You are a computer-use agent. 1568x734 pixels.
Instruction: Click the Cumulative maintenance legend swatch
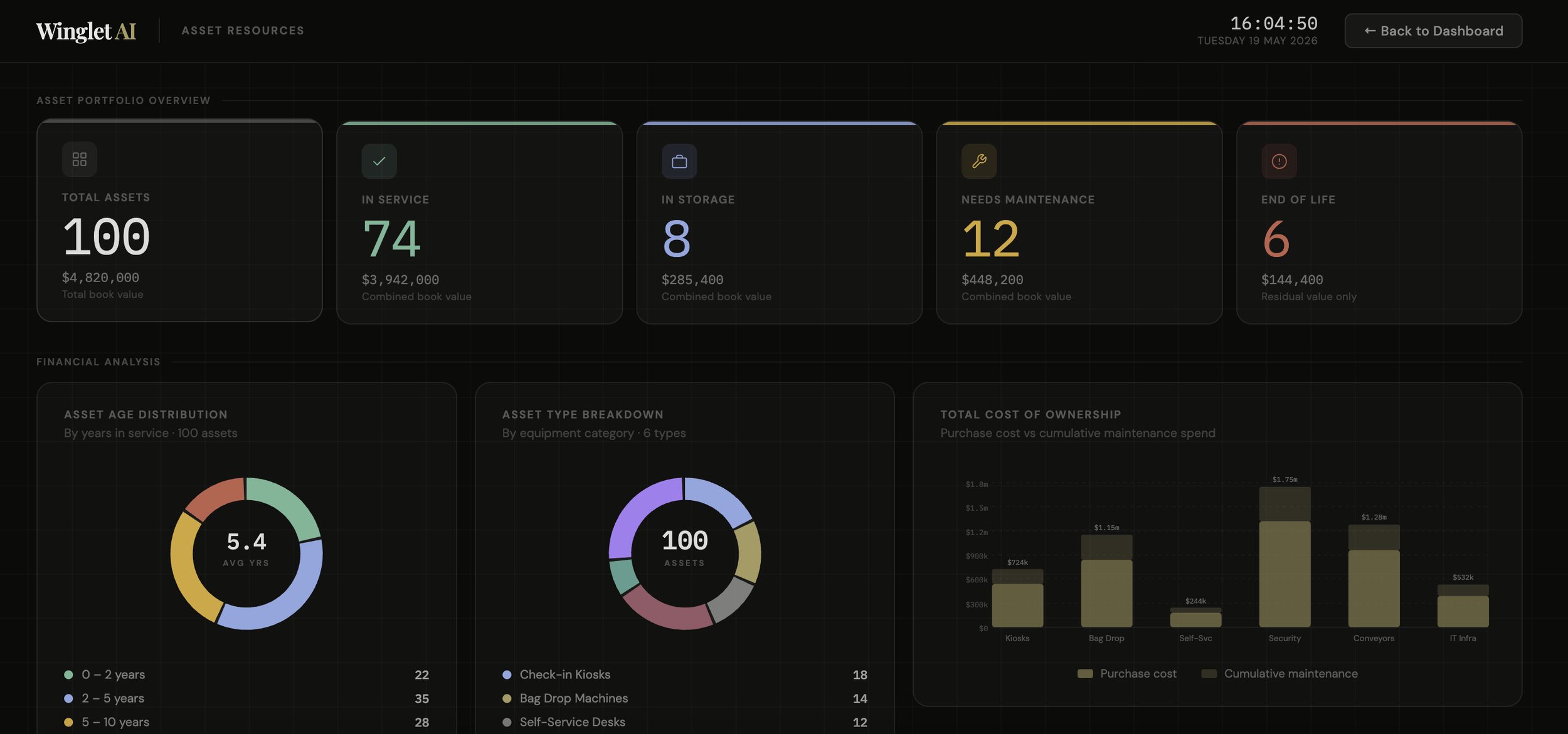pos(1209,674)
